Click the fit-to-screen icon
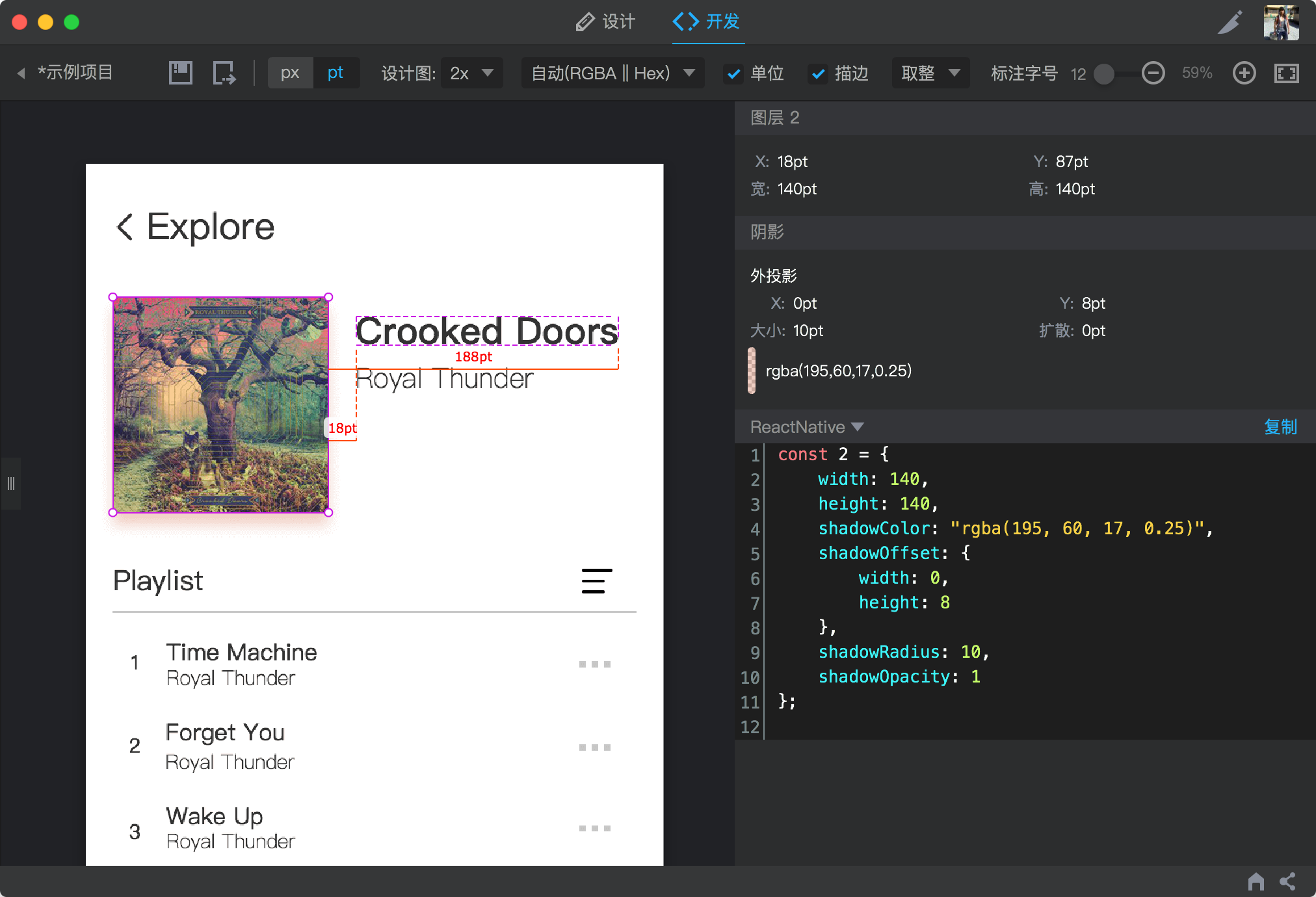 [x=1286, y=73]
